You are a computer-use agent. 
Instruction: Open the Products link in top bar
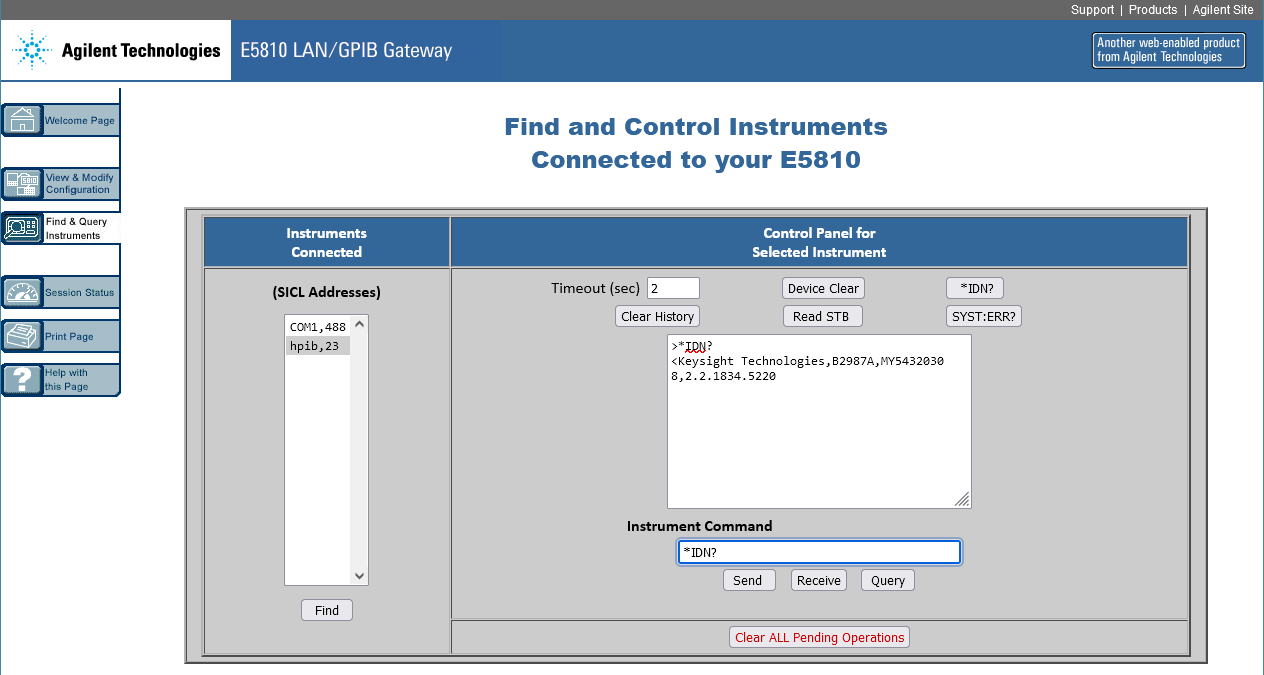point(1153,10)
